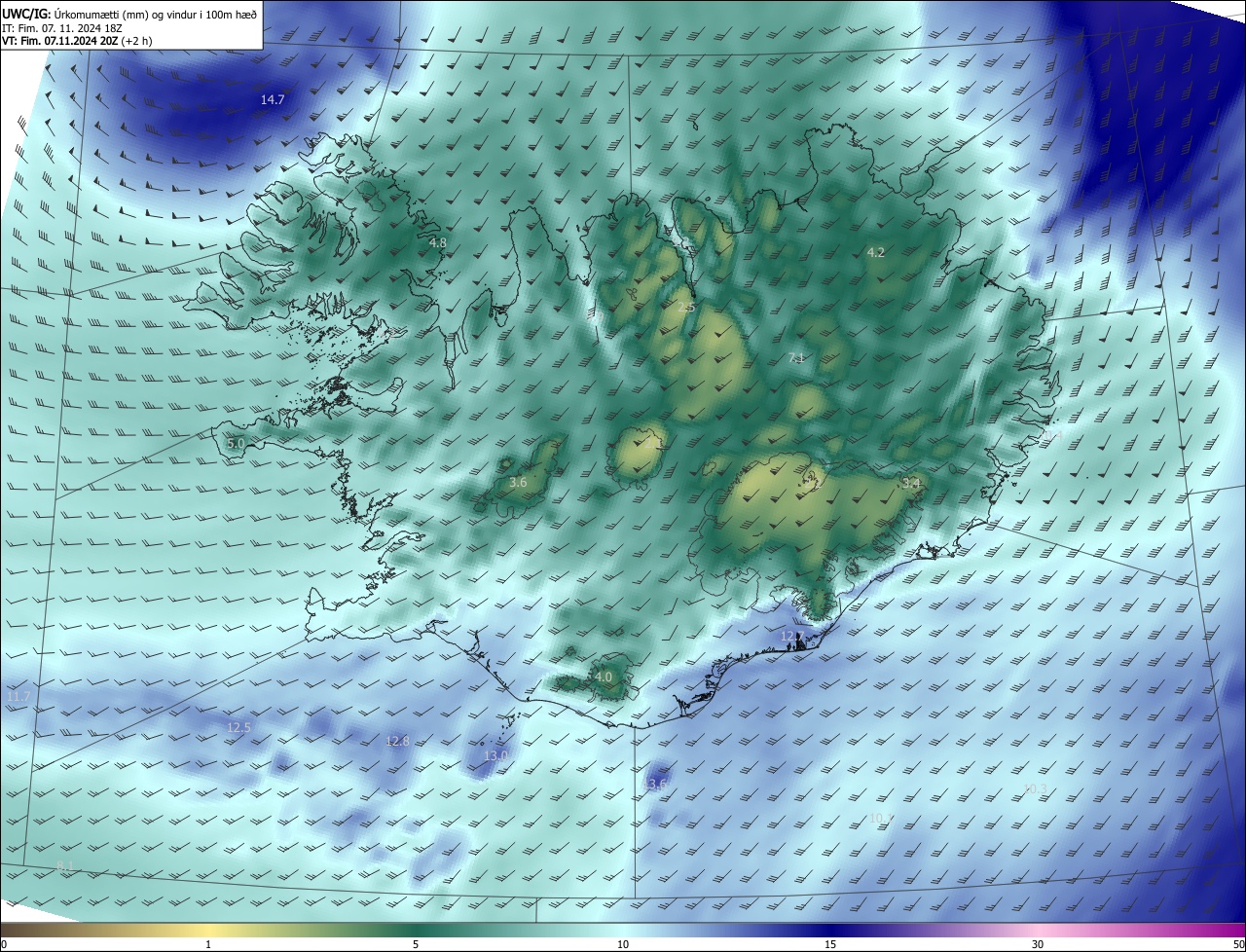Click the IT initial time line 18Z
This screenshot has width=1246, height=952.
pyautogui.click(x=61, y=28)
